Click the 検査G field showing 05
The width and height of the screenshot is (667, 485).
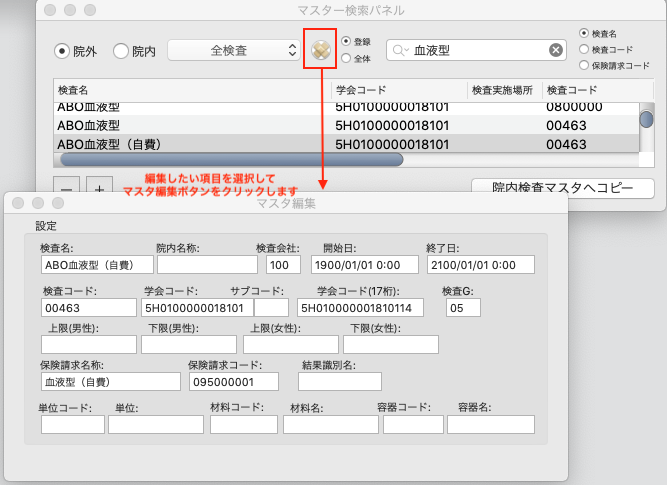click(463, 308)
